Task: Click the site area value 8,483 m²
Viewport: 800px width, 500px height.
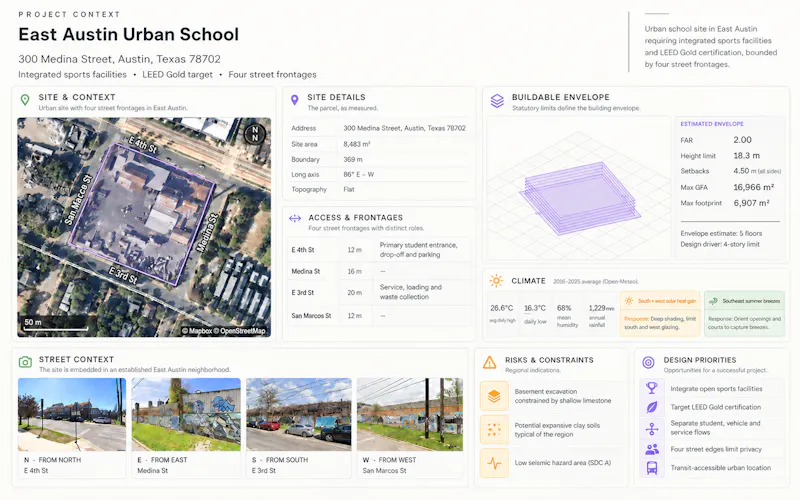Action: (x=357, y=144)
